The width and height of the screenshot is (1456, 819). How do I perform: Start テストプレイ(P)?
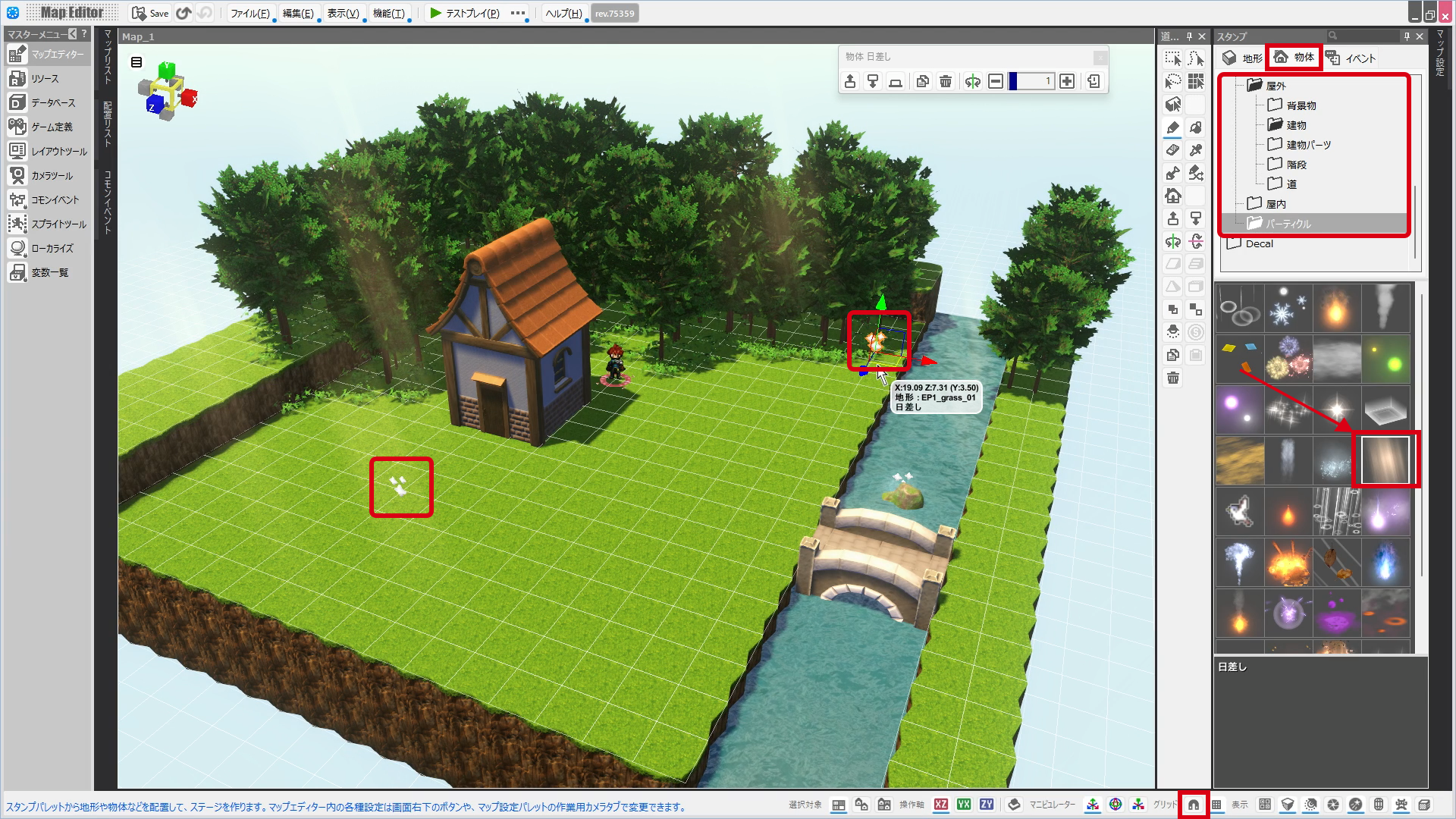464,13
